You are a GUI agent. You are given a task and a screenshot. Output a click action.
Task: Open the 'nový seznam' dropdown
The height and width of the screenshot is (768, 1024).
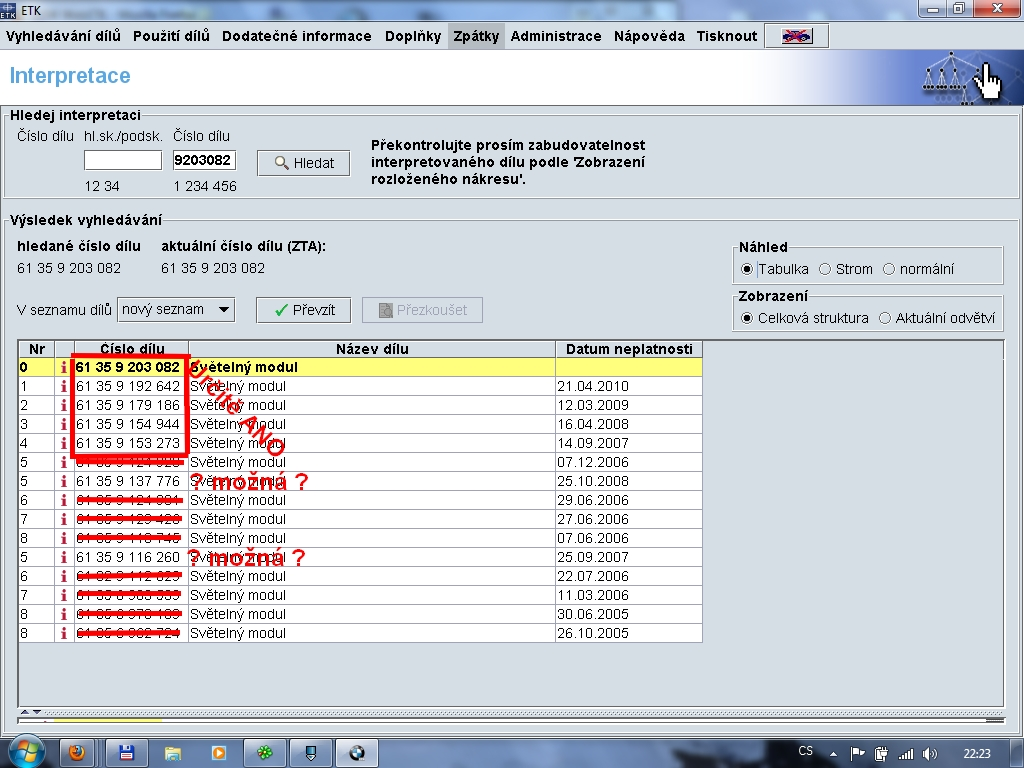click(x=176, y=310)
